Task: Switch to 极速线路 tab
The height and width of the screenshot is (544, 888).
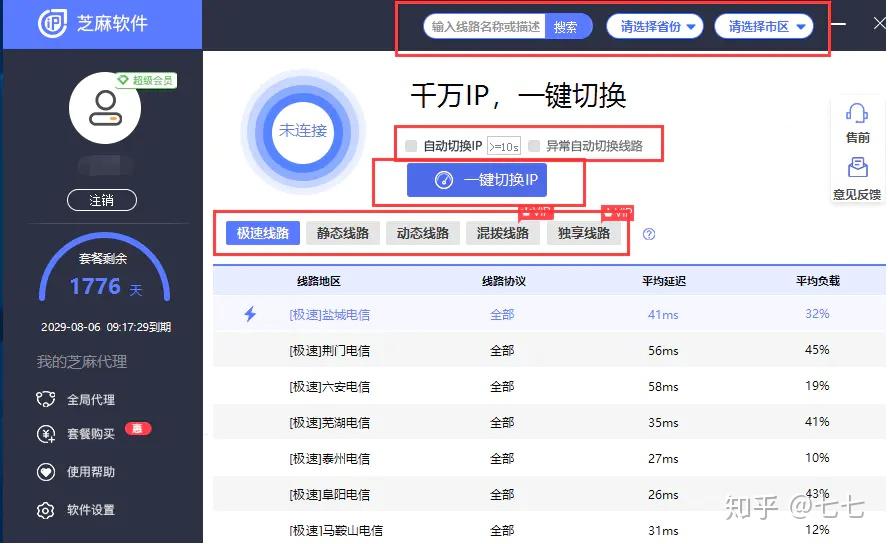Action: pos(263,233)
